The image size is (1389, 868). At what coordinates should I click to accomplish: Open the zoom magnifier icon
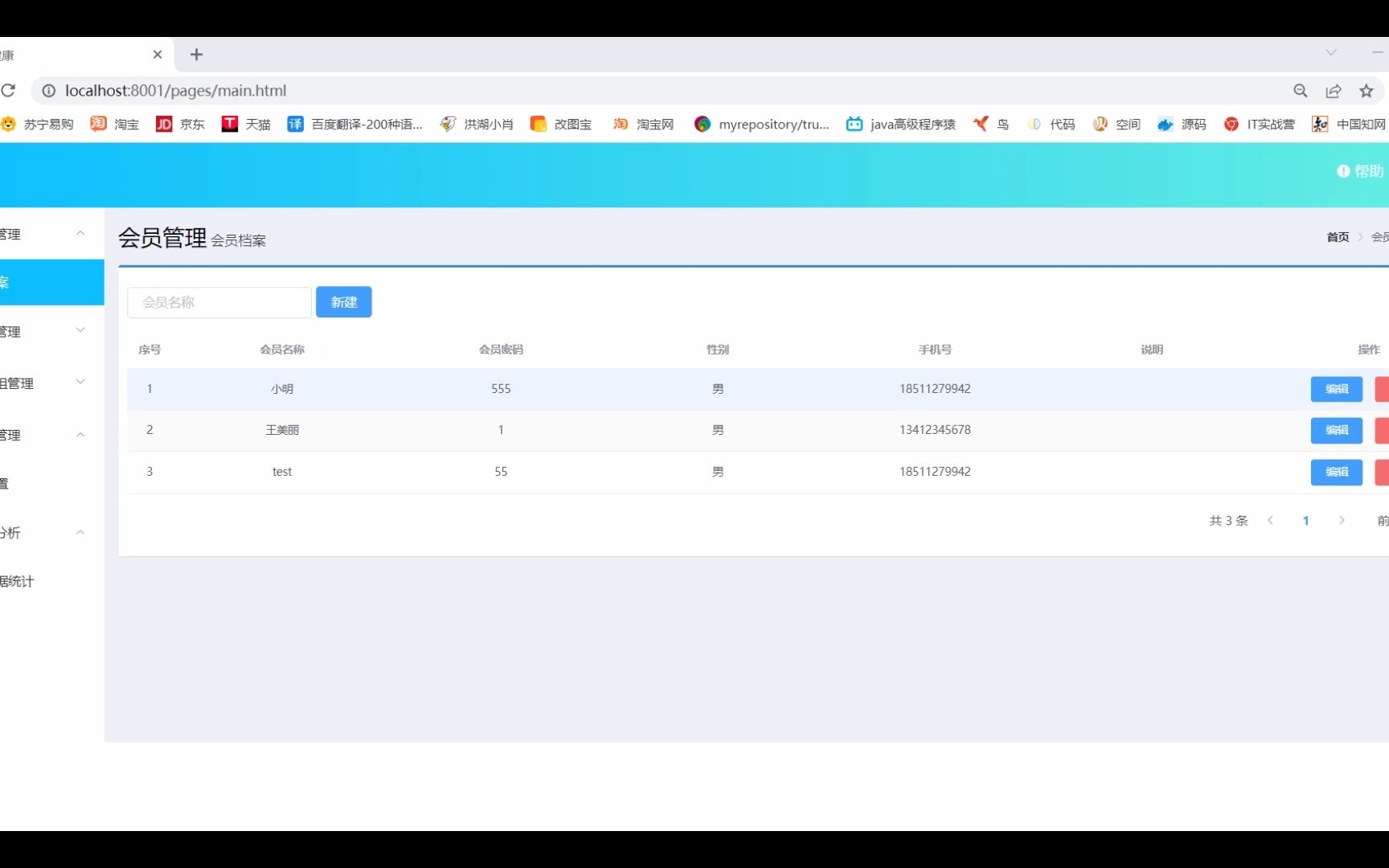1301,91
